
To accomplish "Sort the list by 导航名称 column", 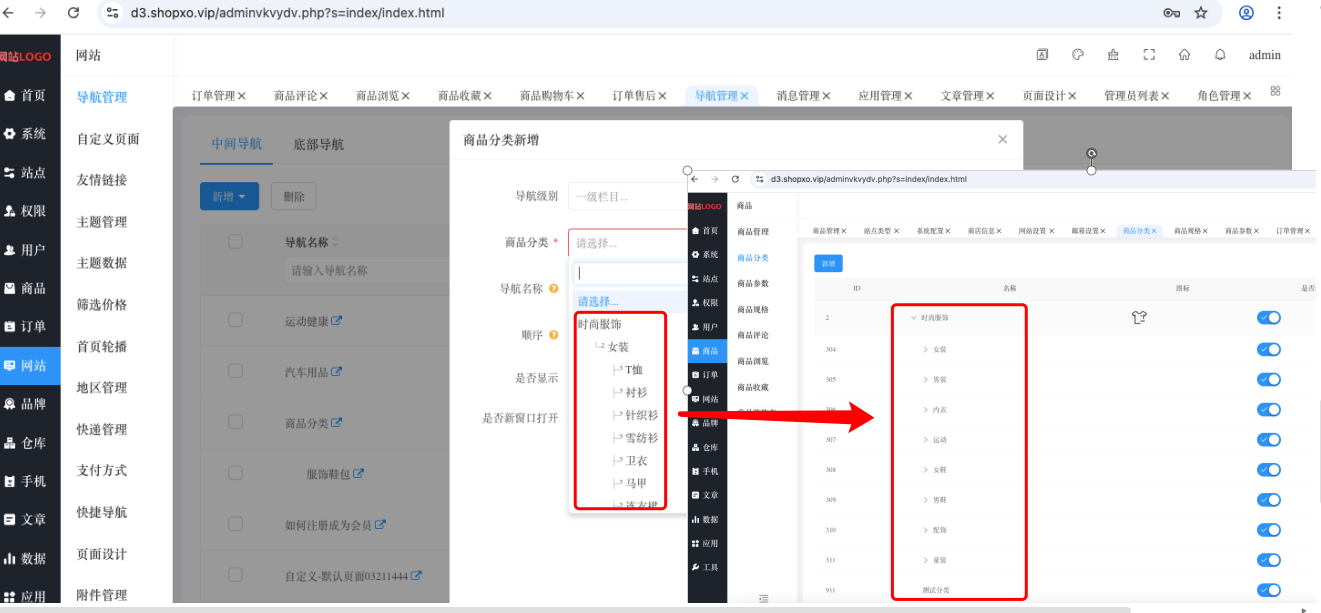I will (x=335, y=242).
